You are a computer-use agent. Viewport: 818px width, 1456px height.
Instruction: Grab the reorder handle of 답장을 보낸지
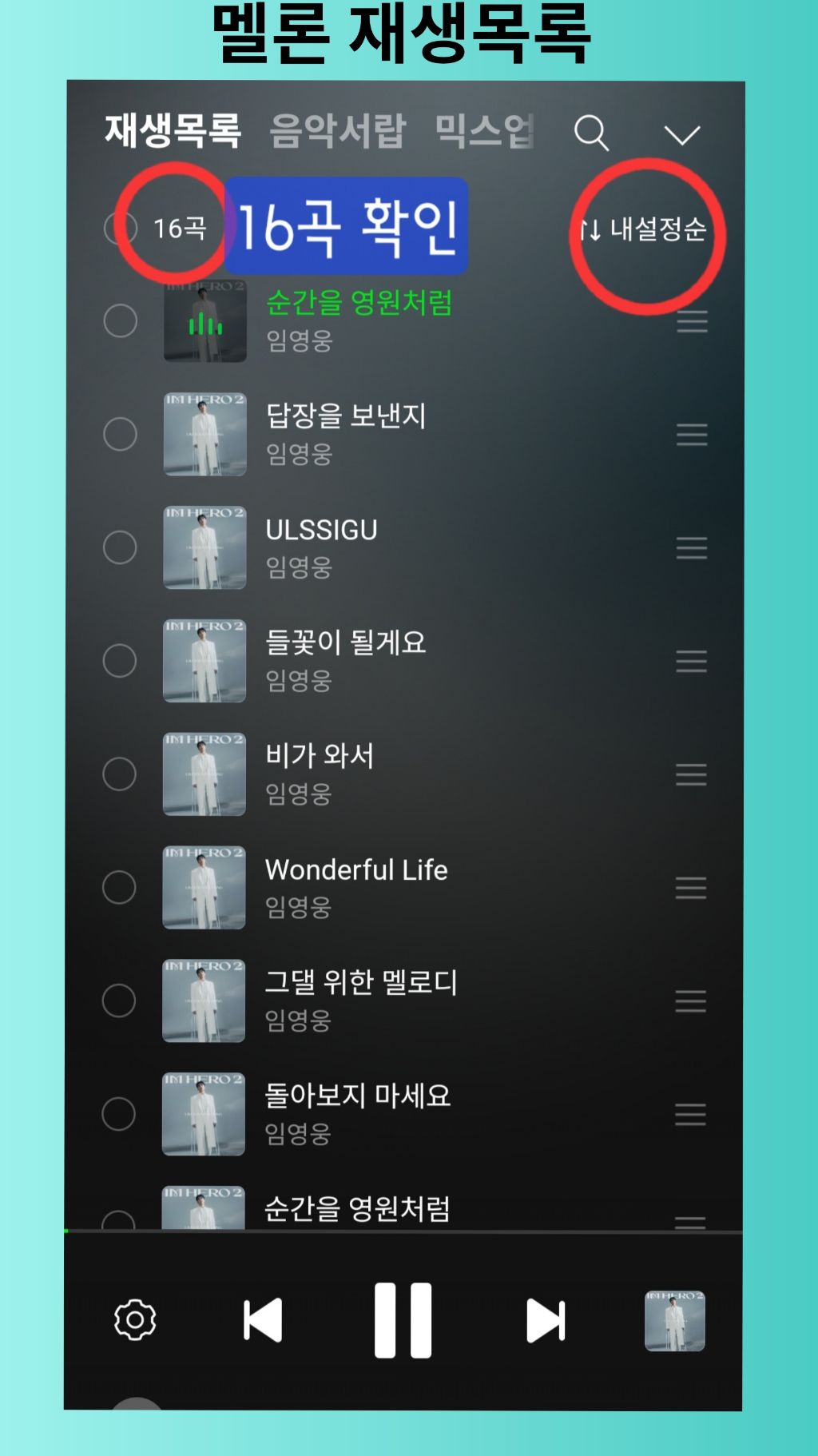692,434
